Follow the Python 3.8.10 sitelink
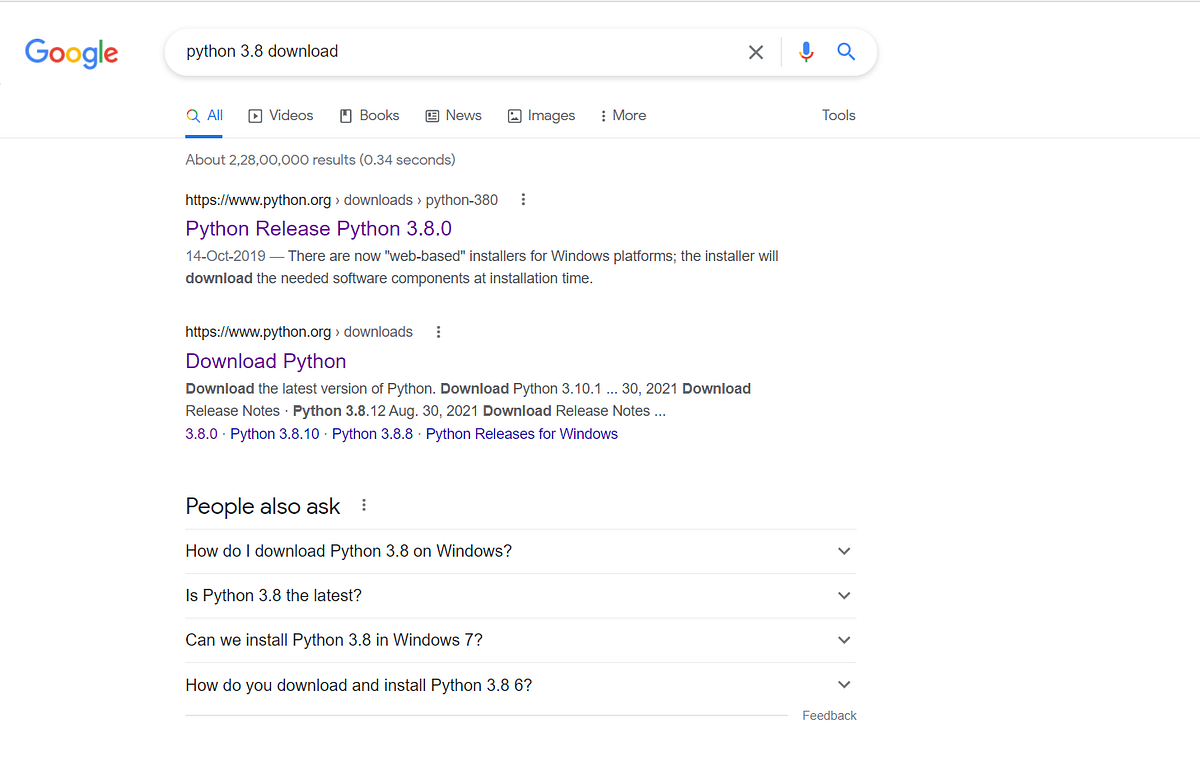 275,434
